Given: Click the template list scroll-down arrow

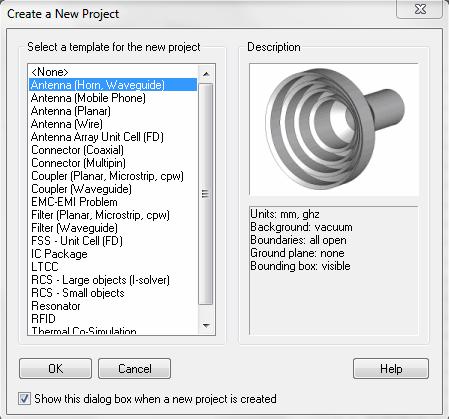Looking at the screenshot, I should pos(206,325).
